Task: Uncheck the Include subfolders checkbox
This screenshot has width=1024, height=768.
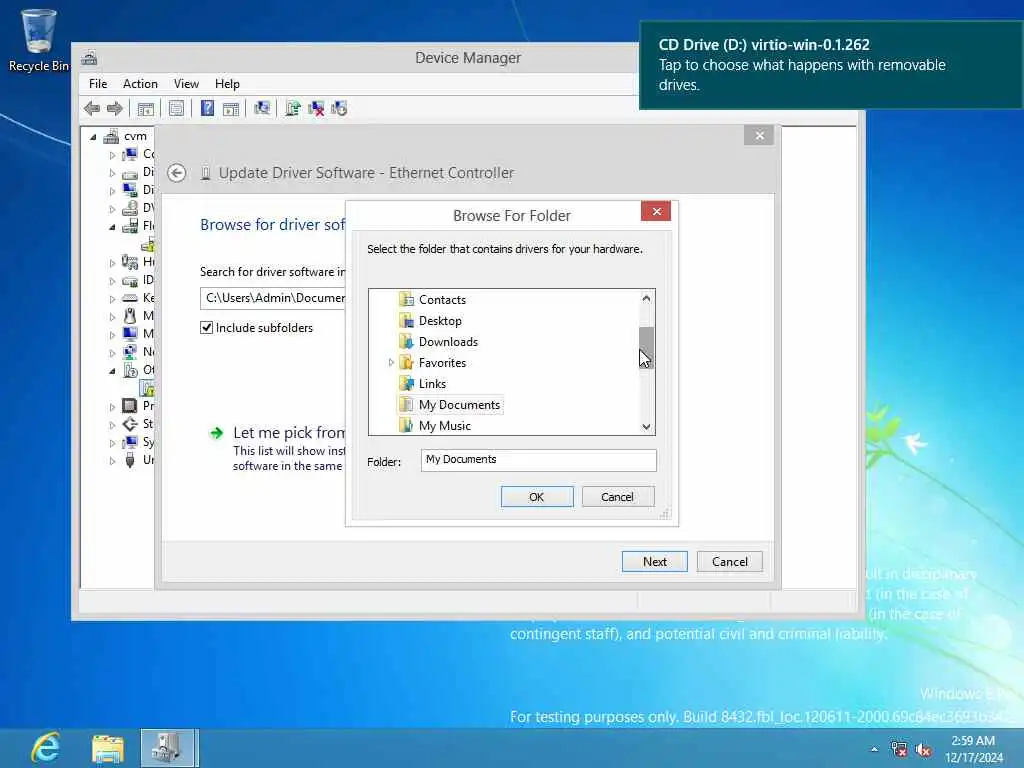Action: coord(206,328)
